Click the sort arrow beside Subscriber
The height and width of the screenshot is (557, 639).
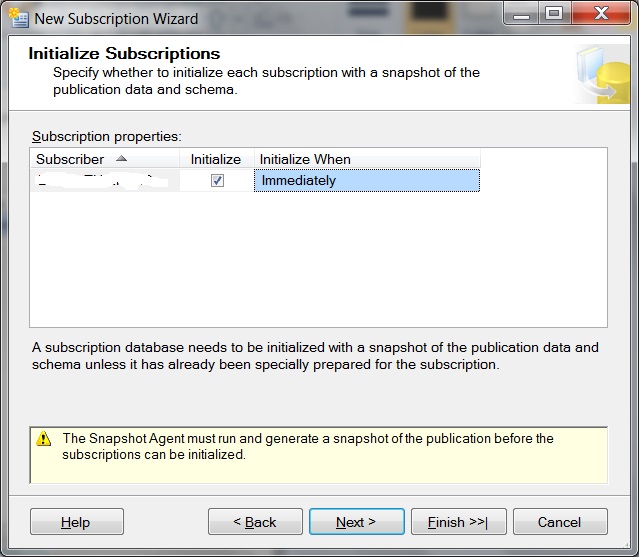click(121, 159)
